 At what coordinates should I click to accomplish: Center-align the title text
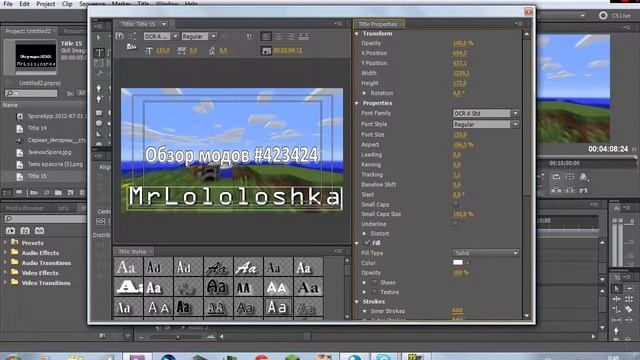[x=278, y=36]
